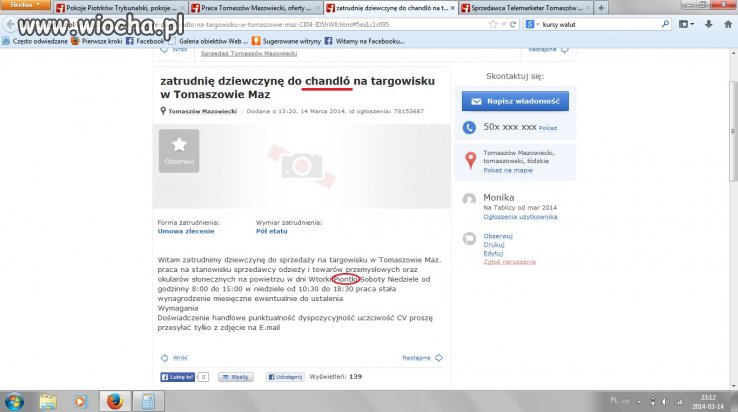This screenshot has width=738, height=412.
Task: Click the address bar URL field
Action: (x=266, y=24)
